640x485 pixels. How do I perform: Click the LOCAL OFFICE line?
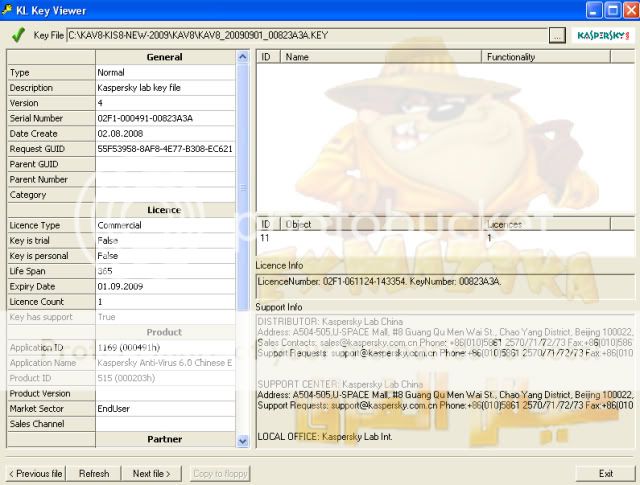[325, 436]
